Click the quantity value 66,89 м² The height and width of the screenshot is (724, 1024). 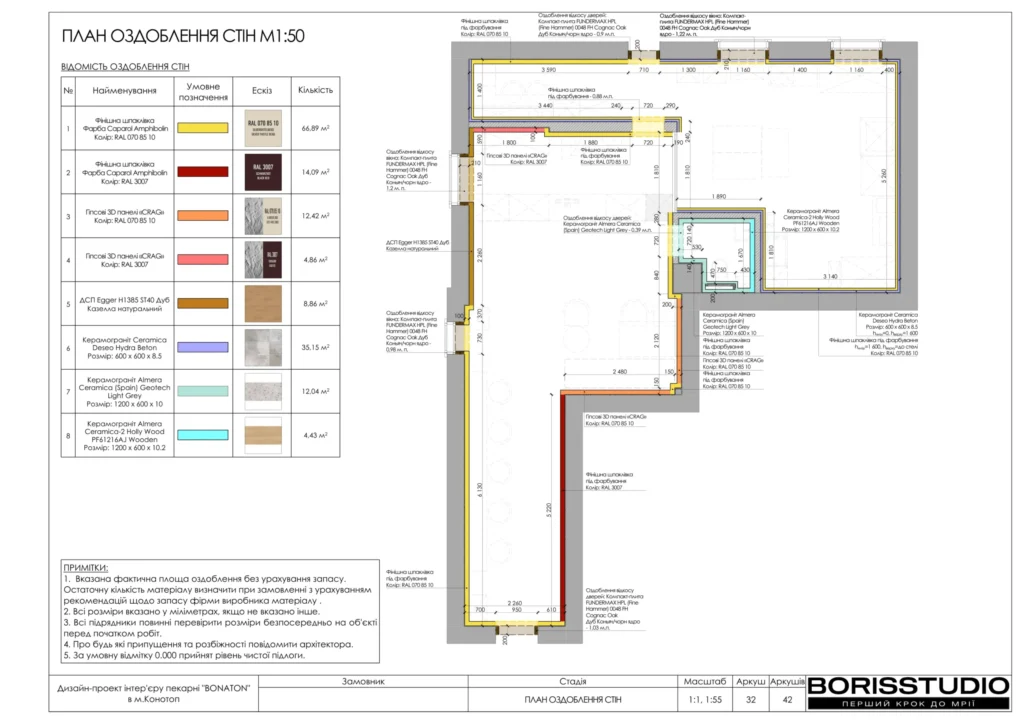(315, 129)
